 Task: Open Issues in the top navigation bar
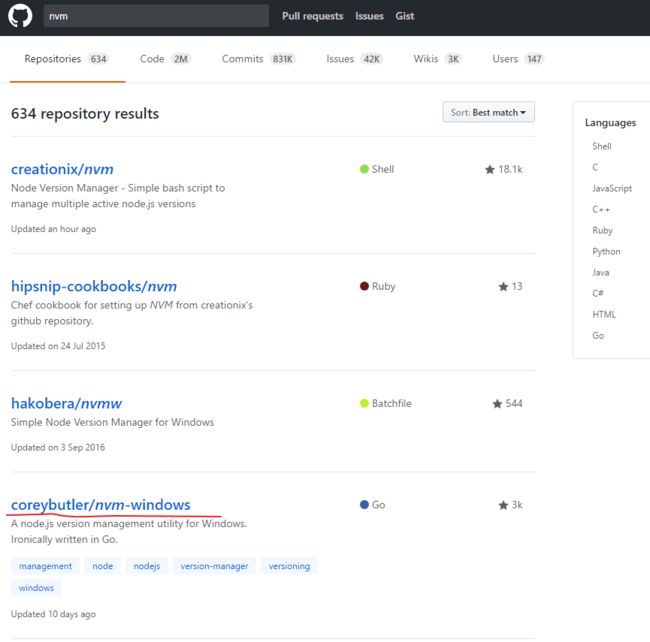click(369, 16)
